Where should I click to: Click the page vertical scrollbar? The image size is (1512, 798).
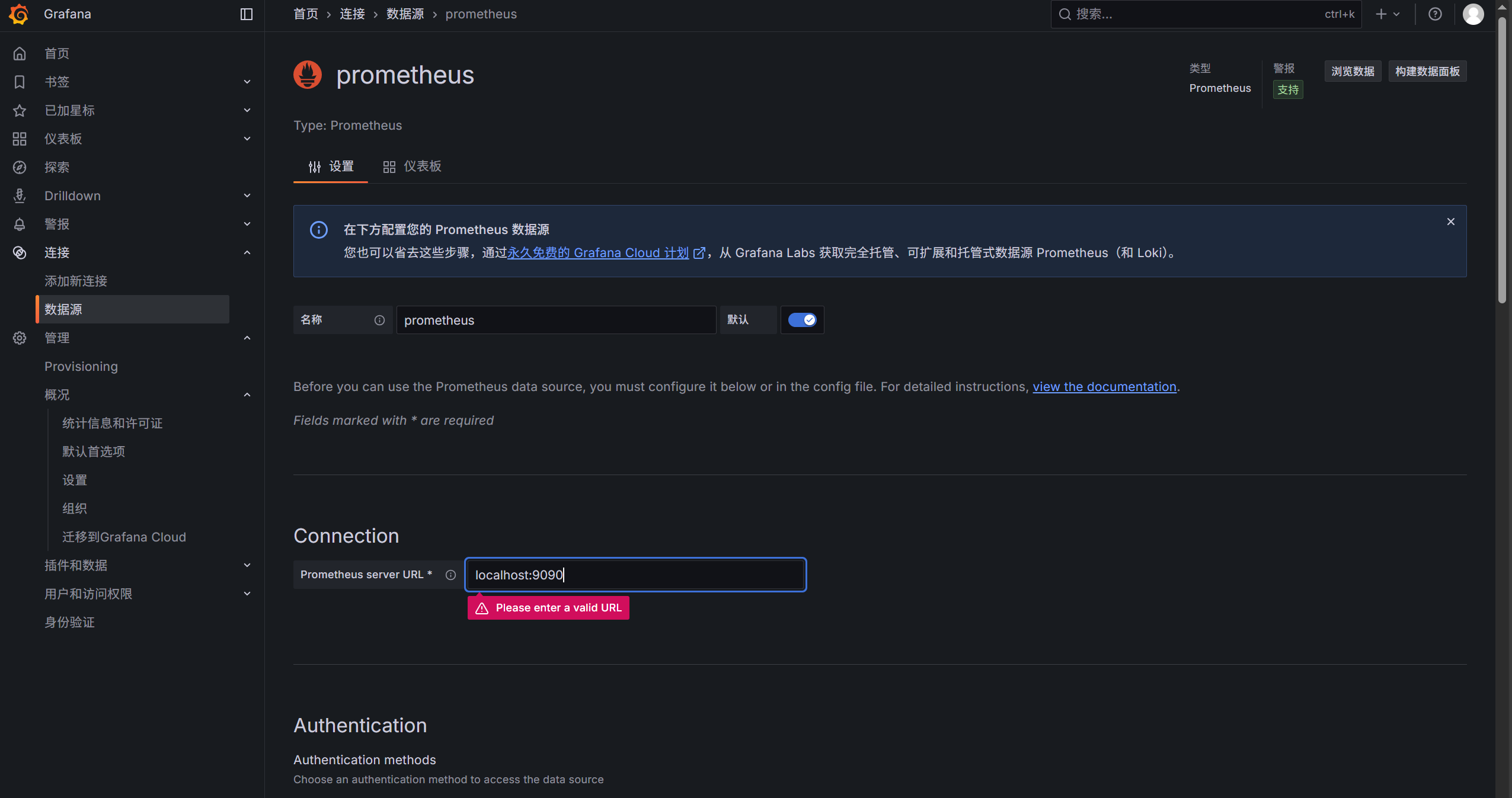tap(1501, 160)
